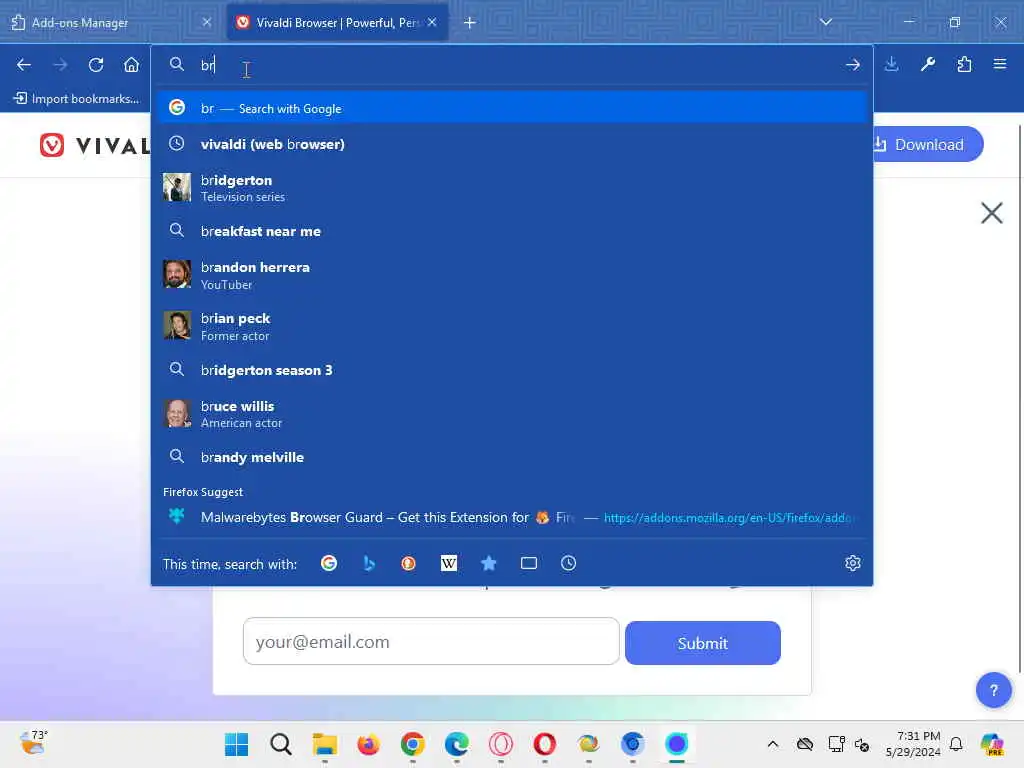Close the Vivaldi page popup with X
This screenshot has width=1024, height=768.
click(991, 213)
